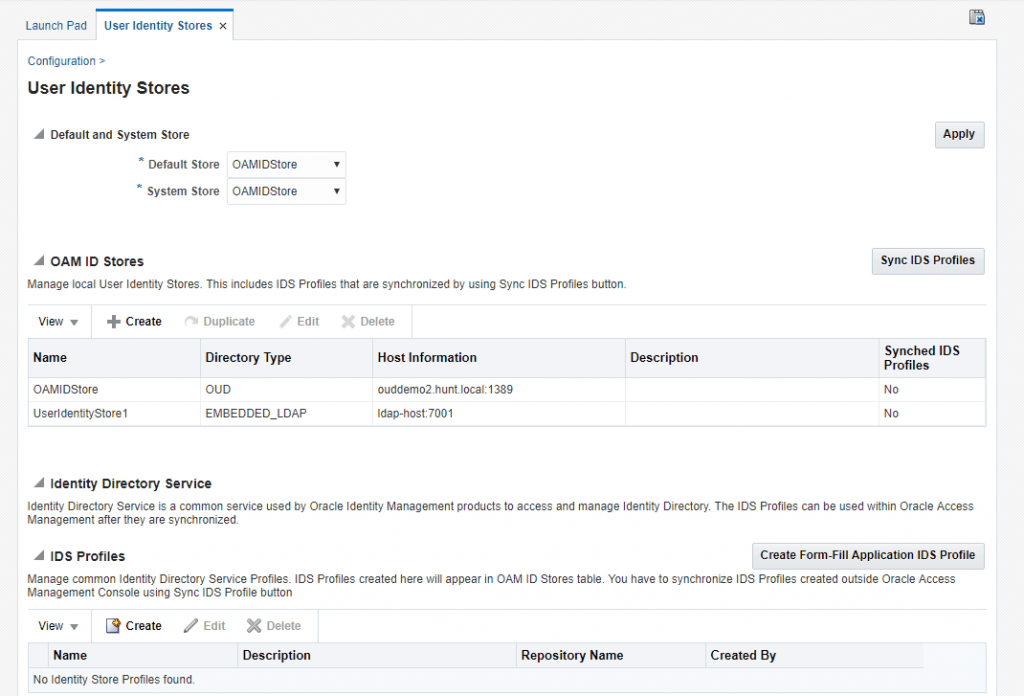Click the Sync IDS Profiles button

[927, 260]
